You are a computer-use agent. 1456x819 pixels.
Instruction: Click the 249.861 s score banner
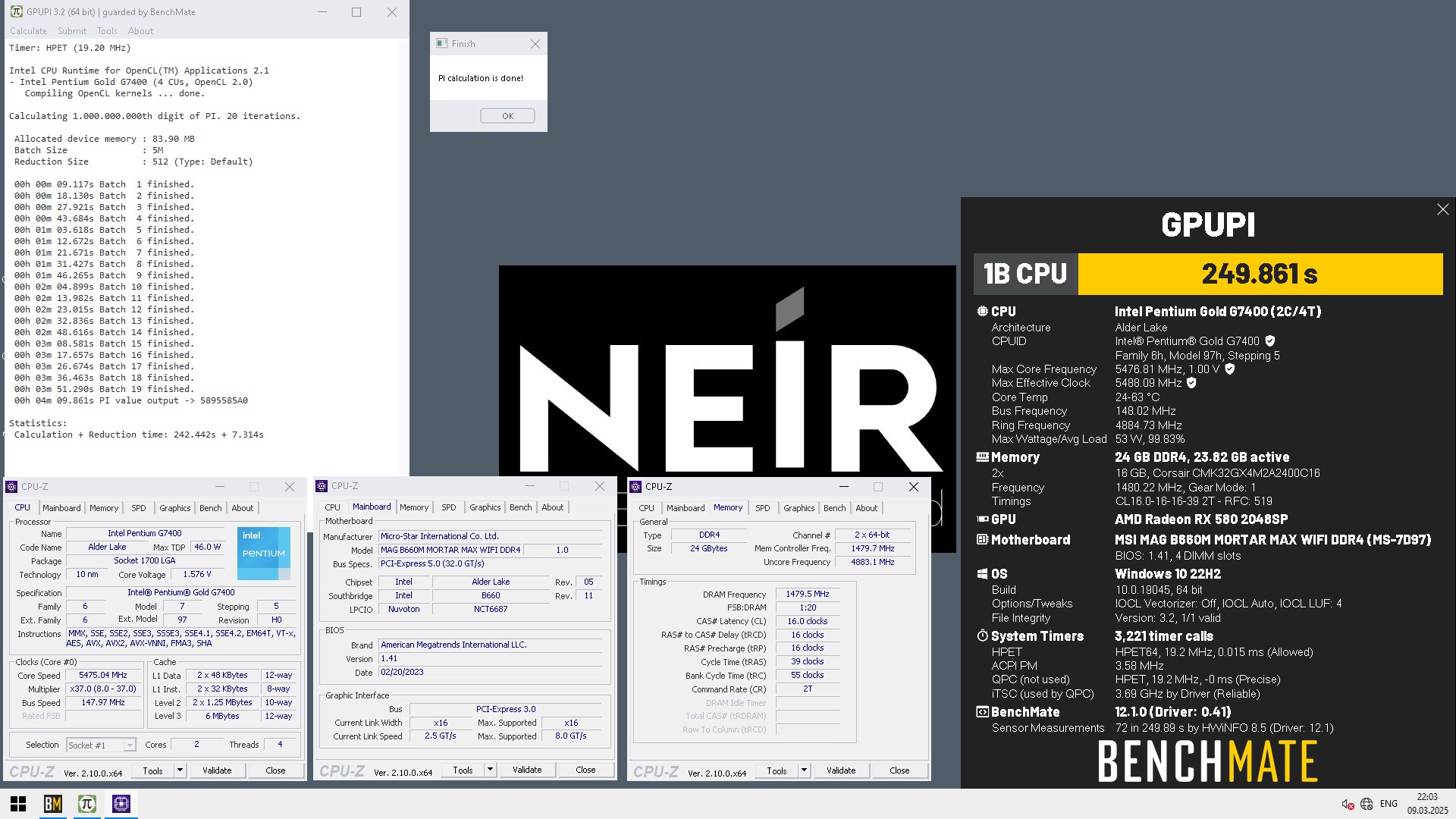1260,274
